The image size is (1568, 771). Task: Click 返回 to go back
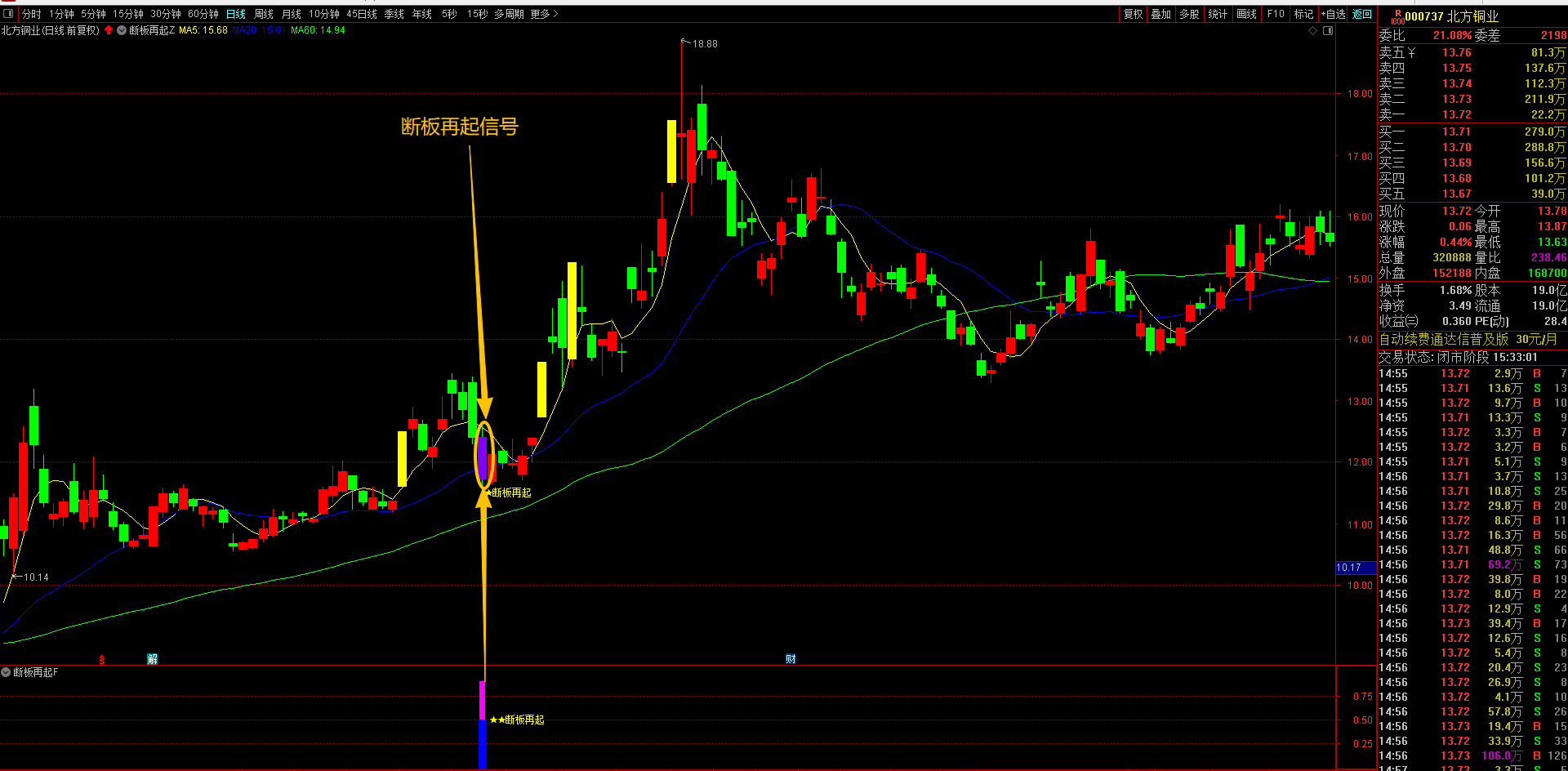(x=1362, y=14)
